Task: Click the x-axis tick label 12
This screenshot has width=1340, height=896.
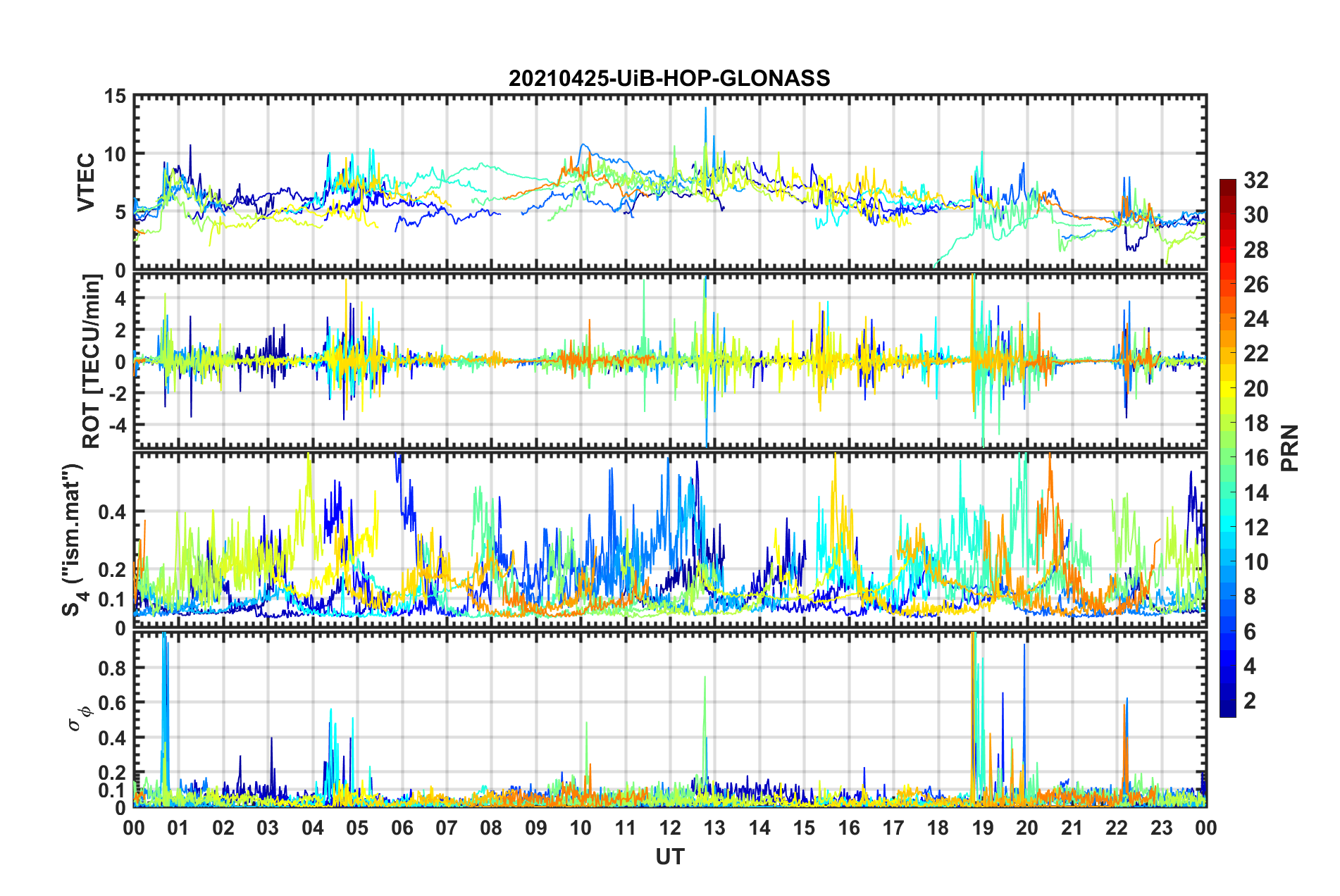Action: 669,828
